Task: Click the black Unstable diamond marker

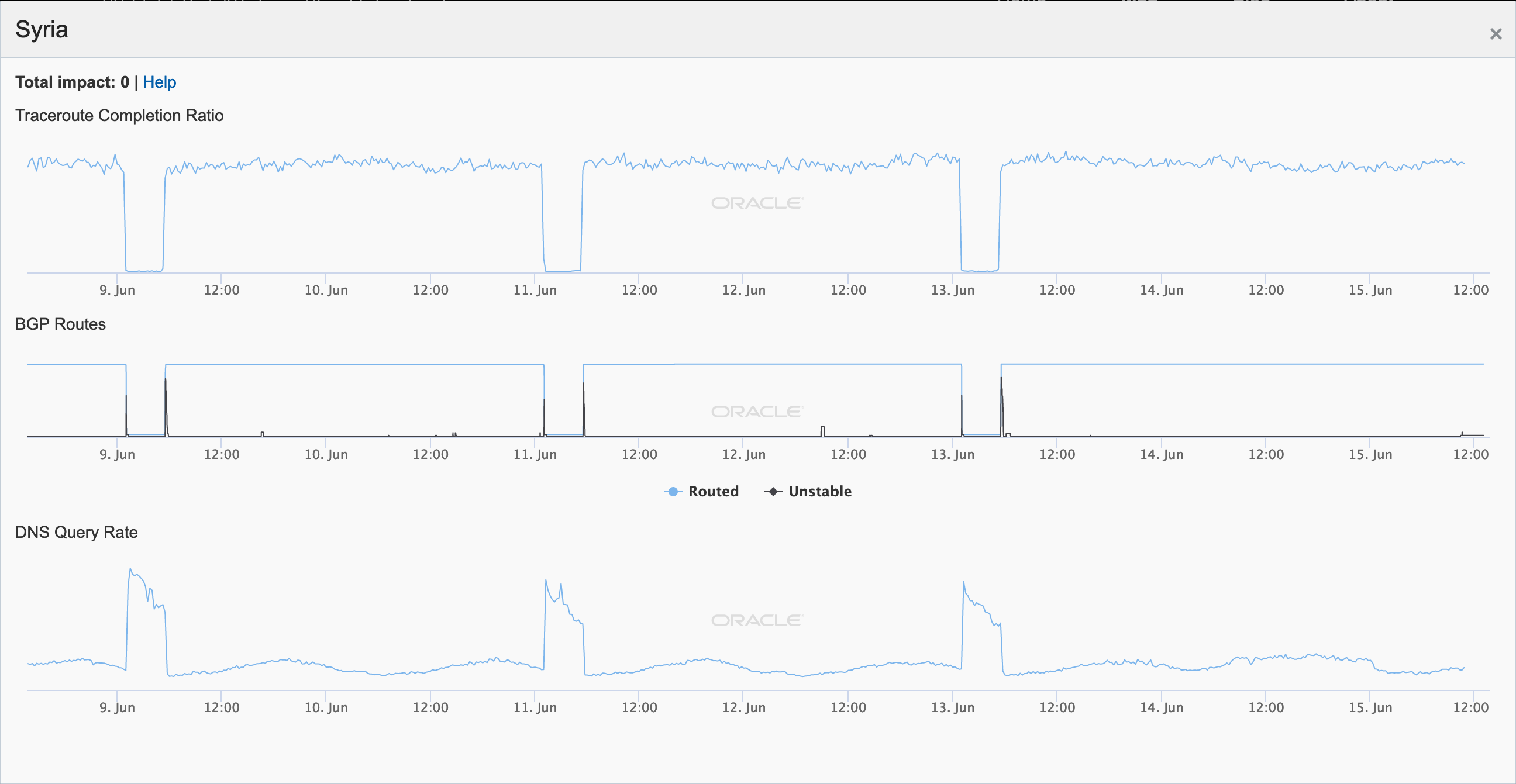Action: coord(773,492)
